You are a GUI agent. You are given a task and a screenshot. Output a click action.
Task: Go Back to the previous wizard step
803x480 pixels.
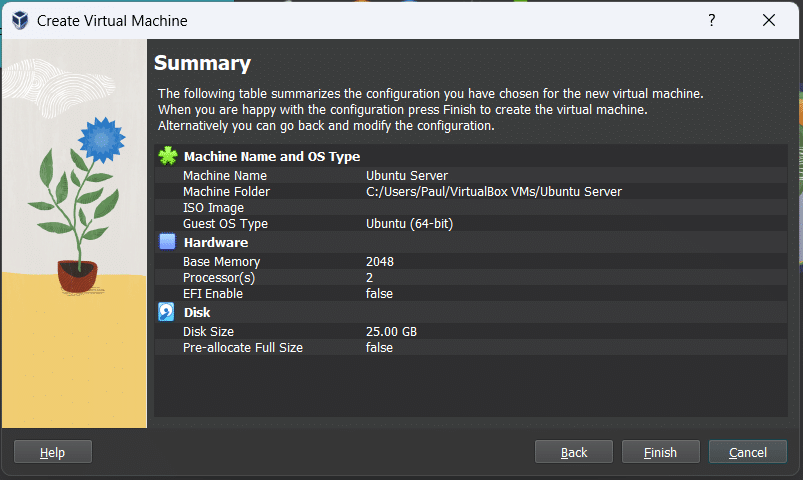574,452
